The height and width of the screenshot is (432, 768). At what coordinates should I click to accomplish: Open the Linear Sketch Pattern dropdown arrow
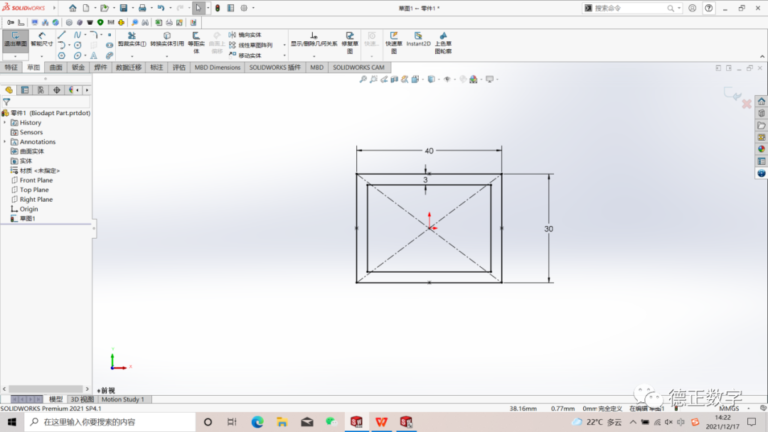click(284, 45)
